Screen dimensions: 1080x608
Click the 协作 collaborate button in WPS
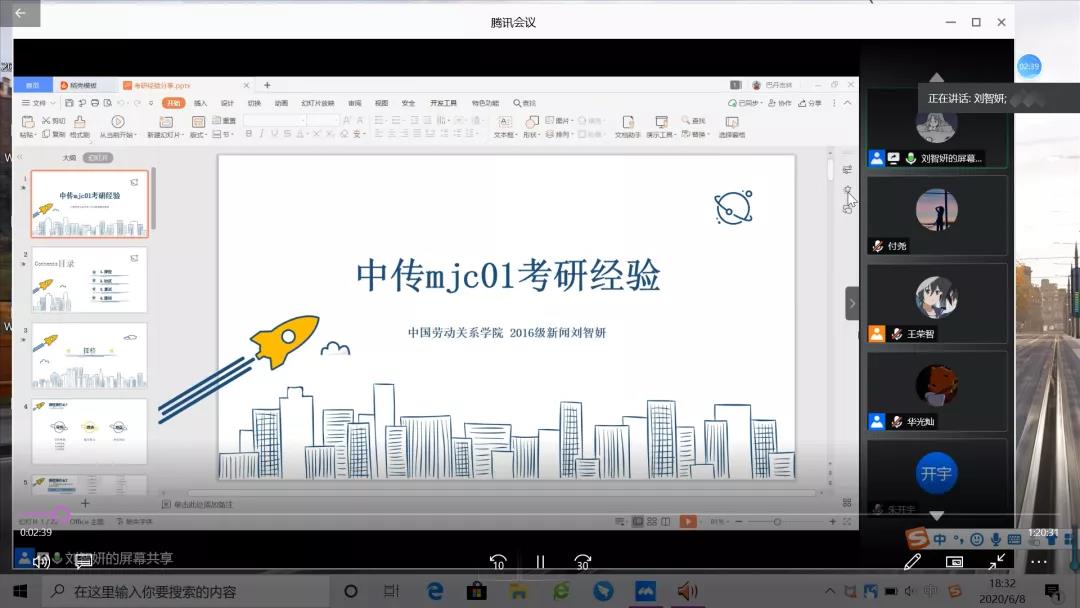tap(780, 103)
